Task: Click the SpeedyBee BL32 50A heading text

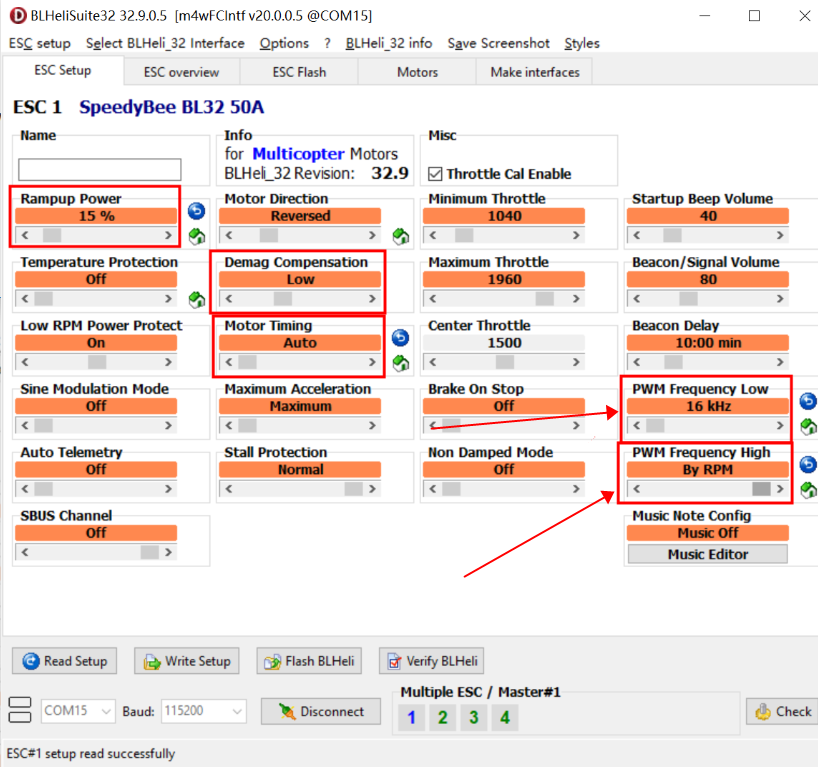Action: click(172, 107)
